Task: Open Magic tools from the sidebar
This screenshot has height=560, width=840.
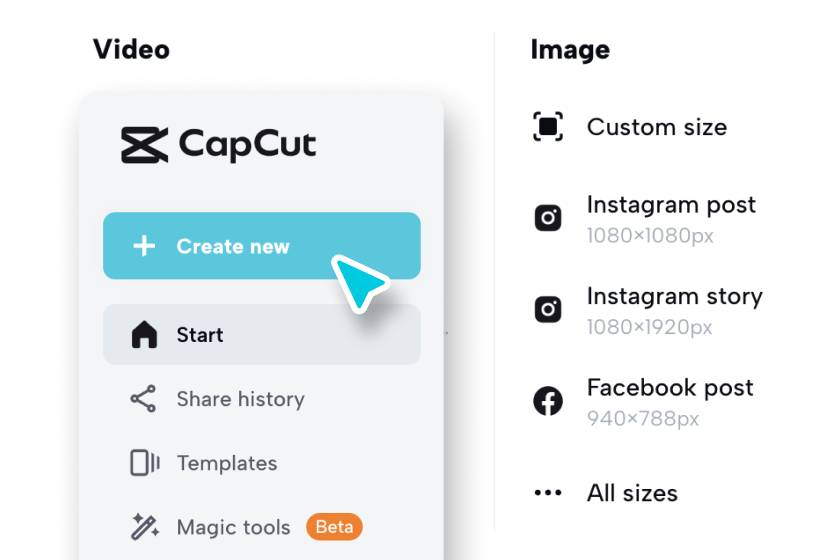Action: click(x=233, y=527)
